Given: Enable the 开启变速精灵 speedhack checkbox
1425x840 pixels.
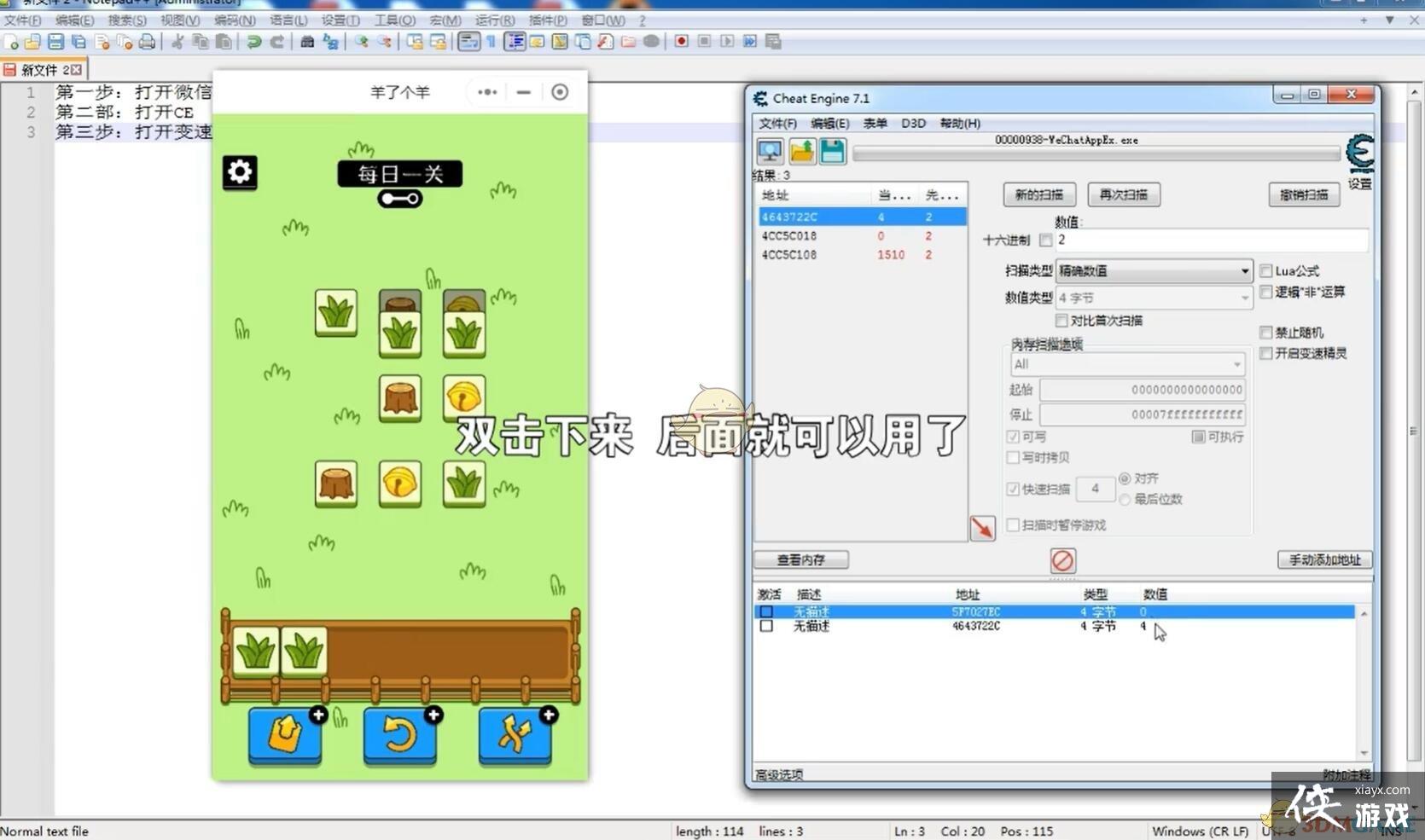Looking at the screenshot, I should pyautogui.click(x=1266, y=353).
